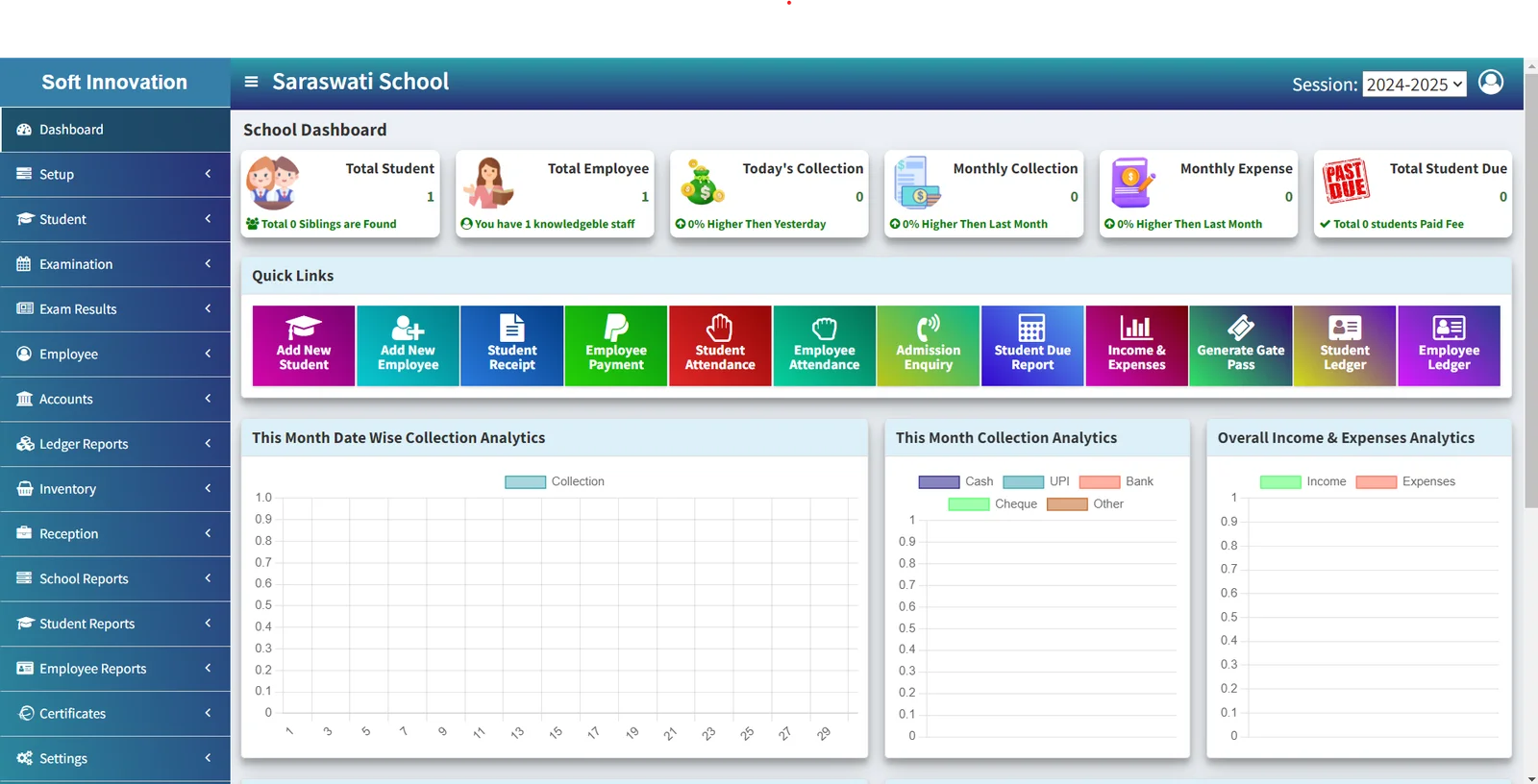
Task: Click the Soft Innovation brand link
Action: click(114, 83)
